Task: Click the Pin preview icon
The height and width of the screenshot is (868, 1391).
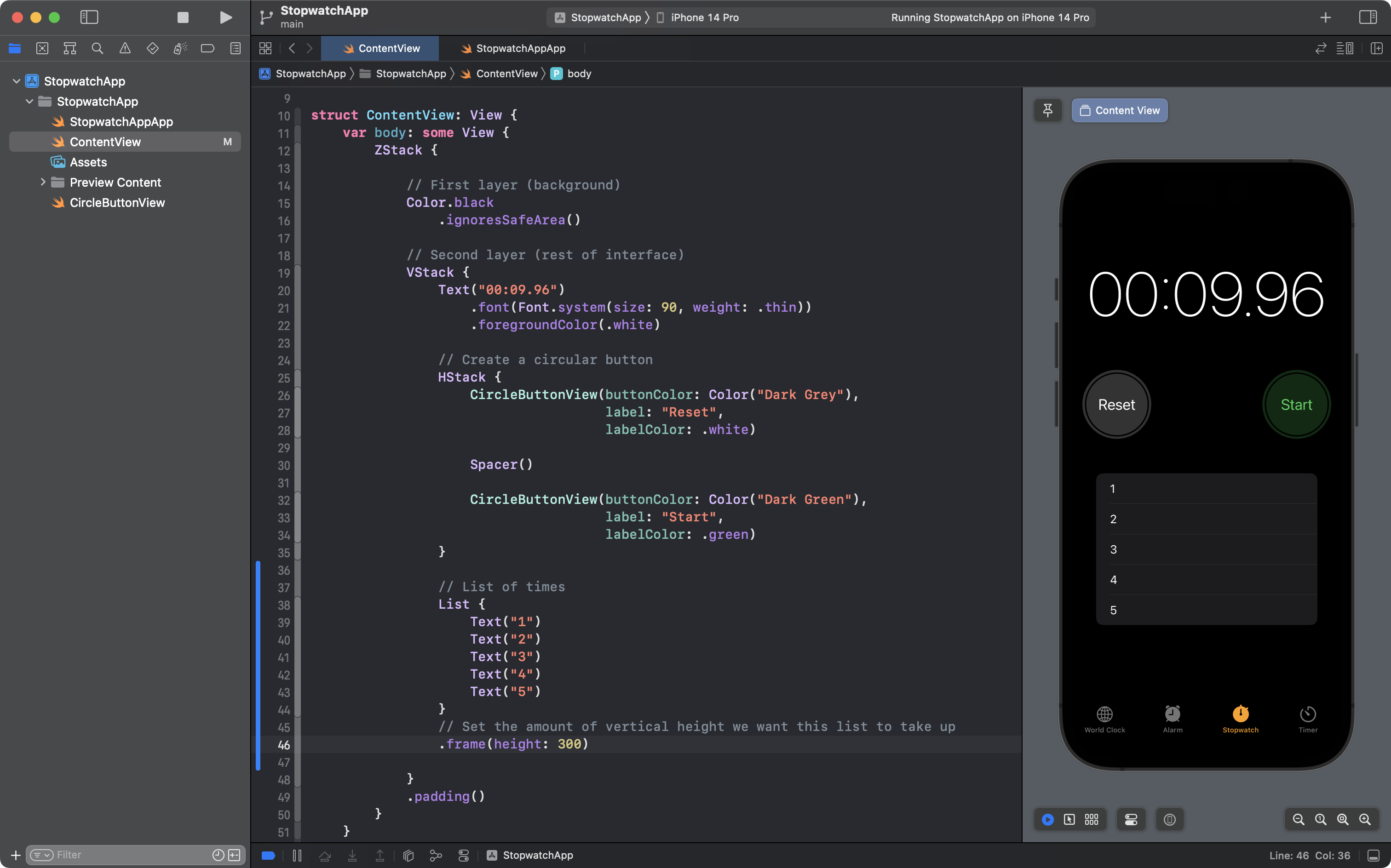Action: (x=1047, y=110)
